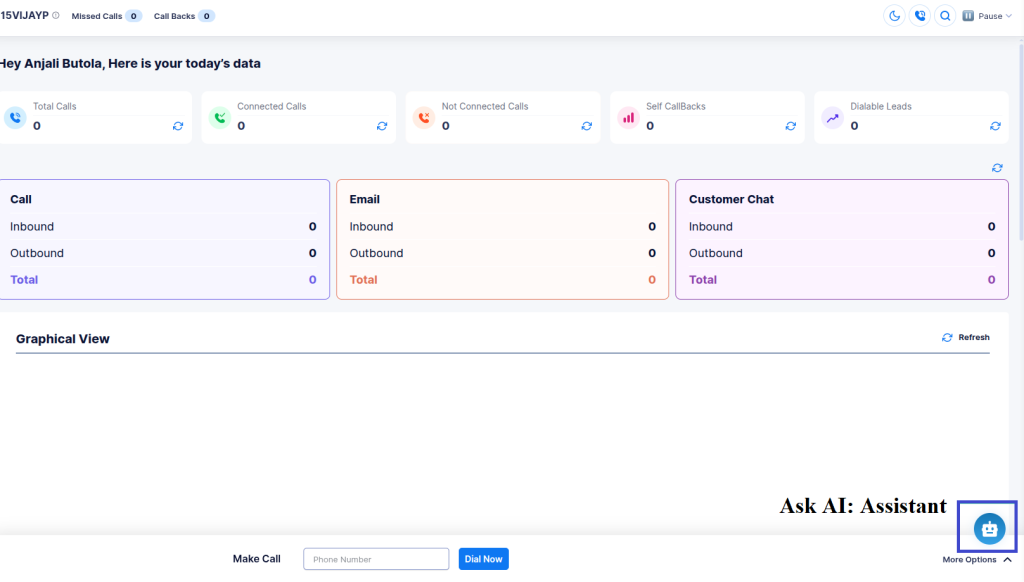Click the Total Calls phone icon
The height and width of the screenshot is (582, 1024).
(15, 118)
